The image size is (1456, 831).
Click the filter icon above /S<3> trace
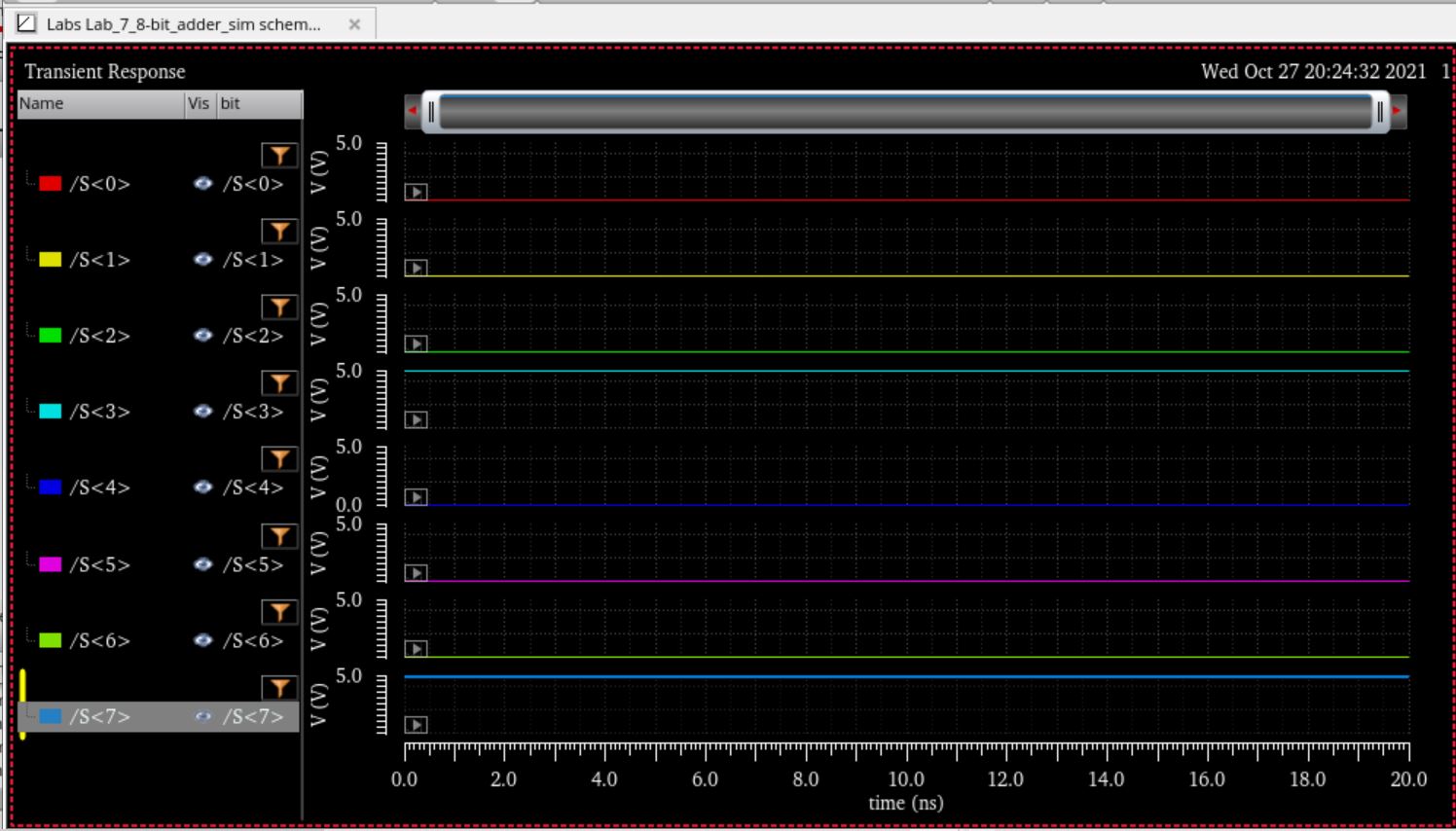coord(279,383)
